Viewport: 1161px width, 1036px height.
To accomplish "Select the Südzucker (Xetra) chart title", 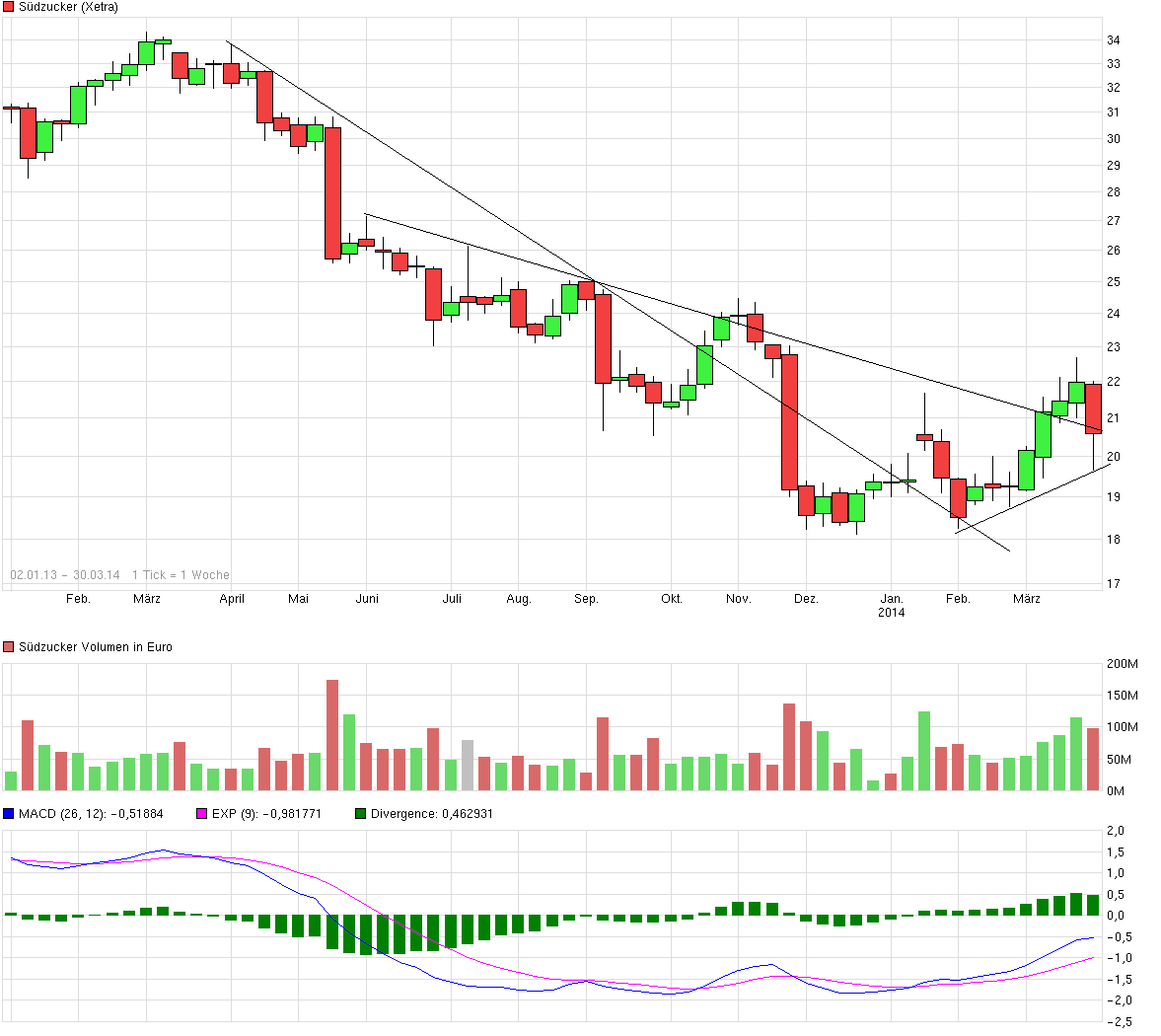I will [68, 8].
